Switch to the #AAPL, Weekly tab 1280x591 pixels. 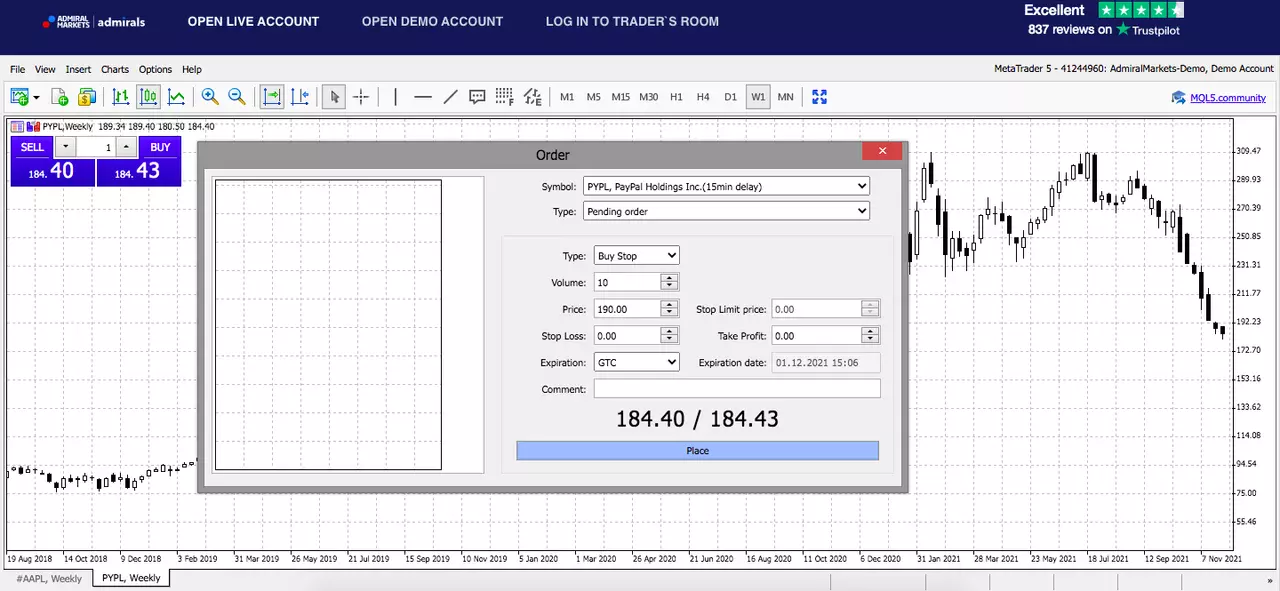pyautogui.click(x=48, y=578)
